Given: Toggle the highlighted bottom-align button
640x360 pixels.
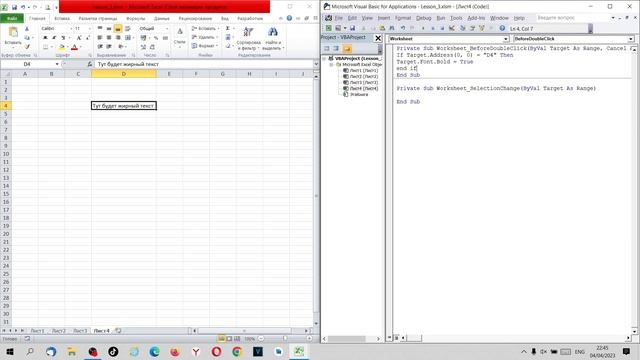Looking at the screenshot, I should (118, 29).
